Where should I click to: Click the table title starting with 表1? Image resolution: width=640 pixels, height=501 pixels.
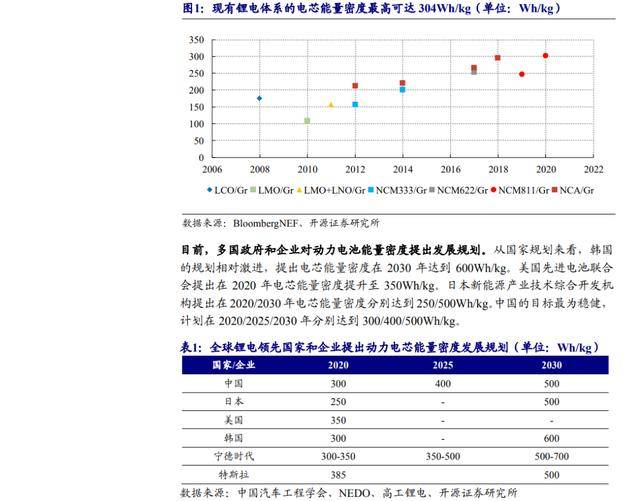pyautogui.click(x=390, y=347)
